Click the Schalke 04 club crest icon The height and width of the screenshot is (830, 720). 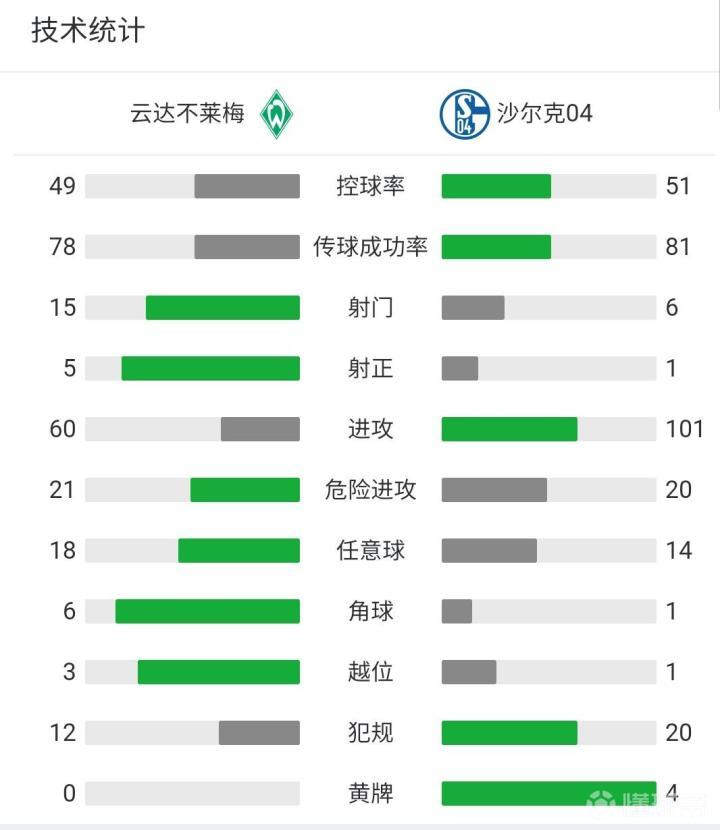click(x=464, y=113)
